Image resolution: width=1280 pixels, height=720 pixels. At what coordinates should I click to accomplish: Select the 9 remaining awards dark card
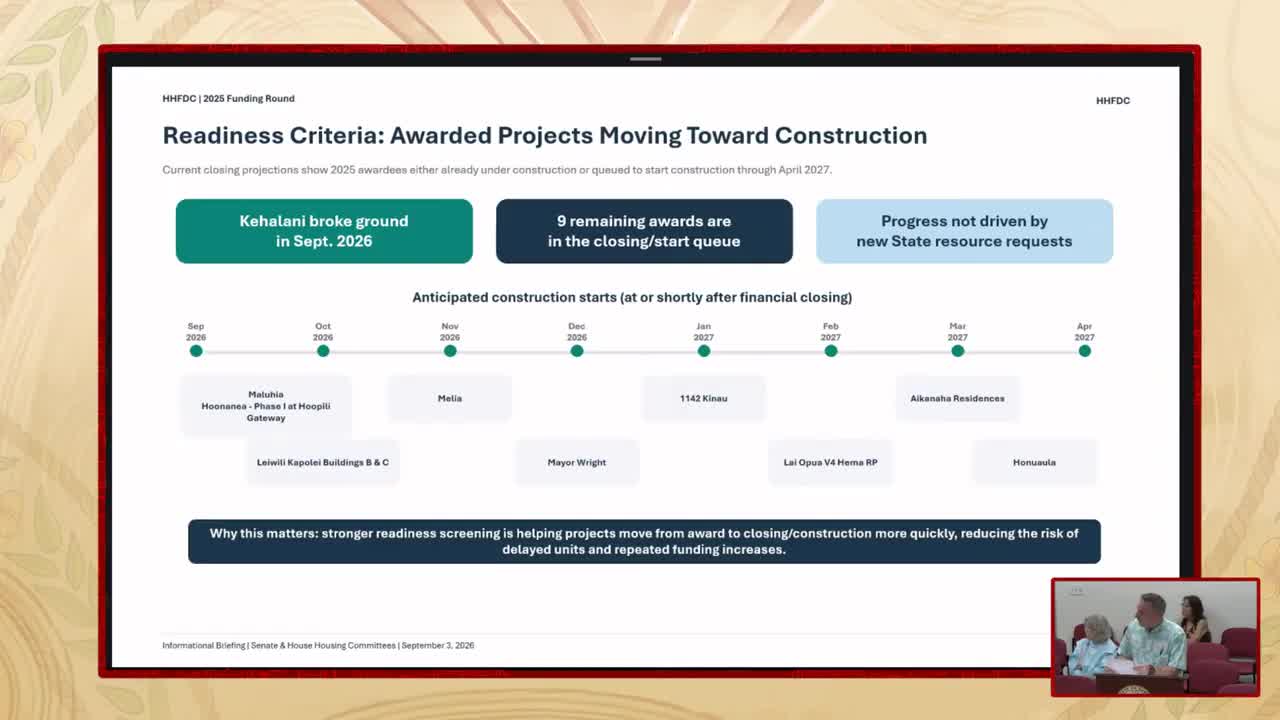pyautogui.click(x=644, y=231)
